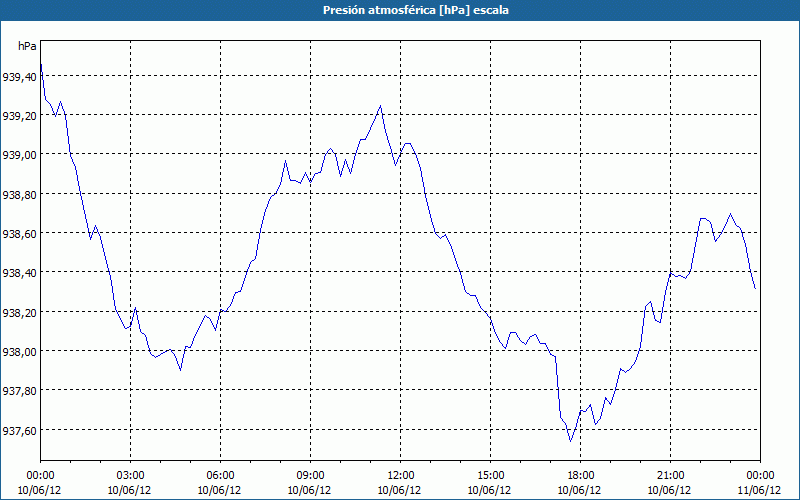The height and width of the screenshot is (500, 800).
Task: Select the 937,60 axis value
Action: coord(19,431)
